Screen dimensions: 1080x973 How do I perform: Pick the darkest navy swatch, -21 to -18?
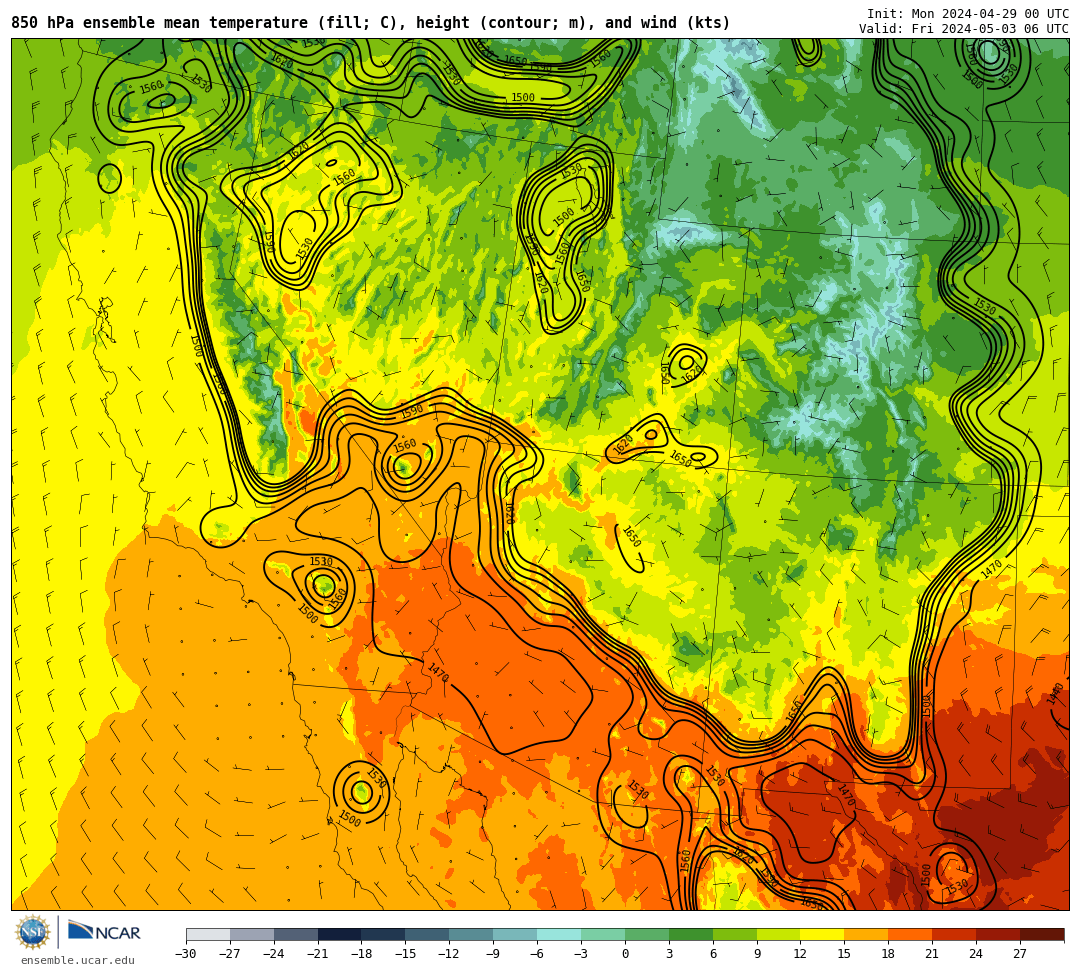coord(340,934)
